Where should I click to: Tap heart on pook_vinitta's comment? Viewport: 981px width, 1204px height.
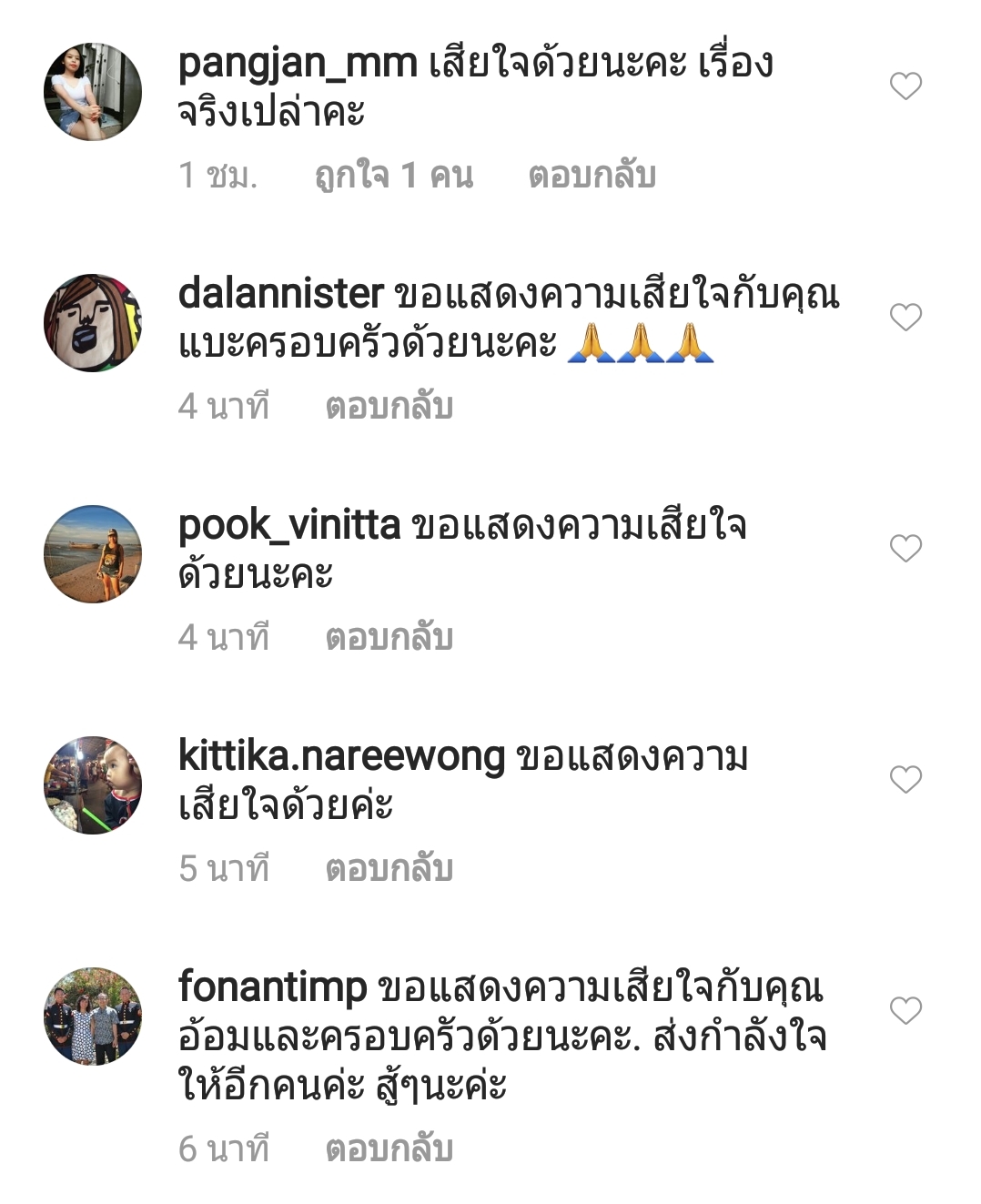[905, 548]
